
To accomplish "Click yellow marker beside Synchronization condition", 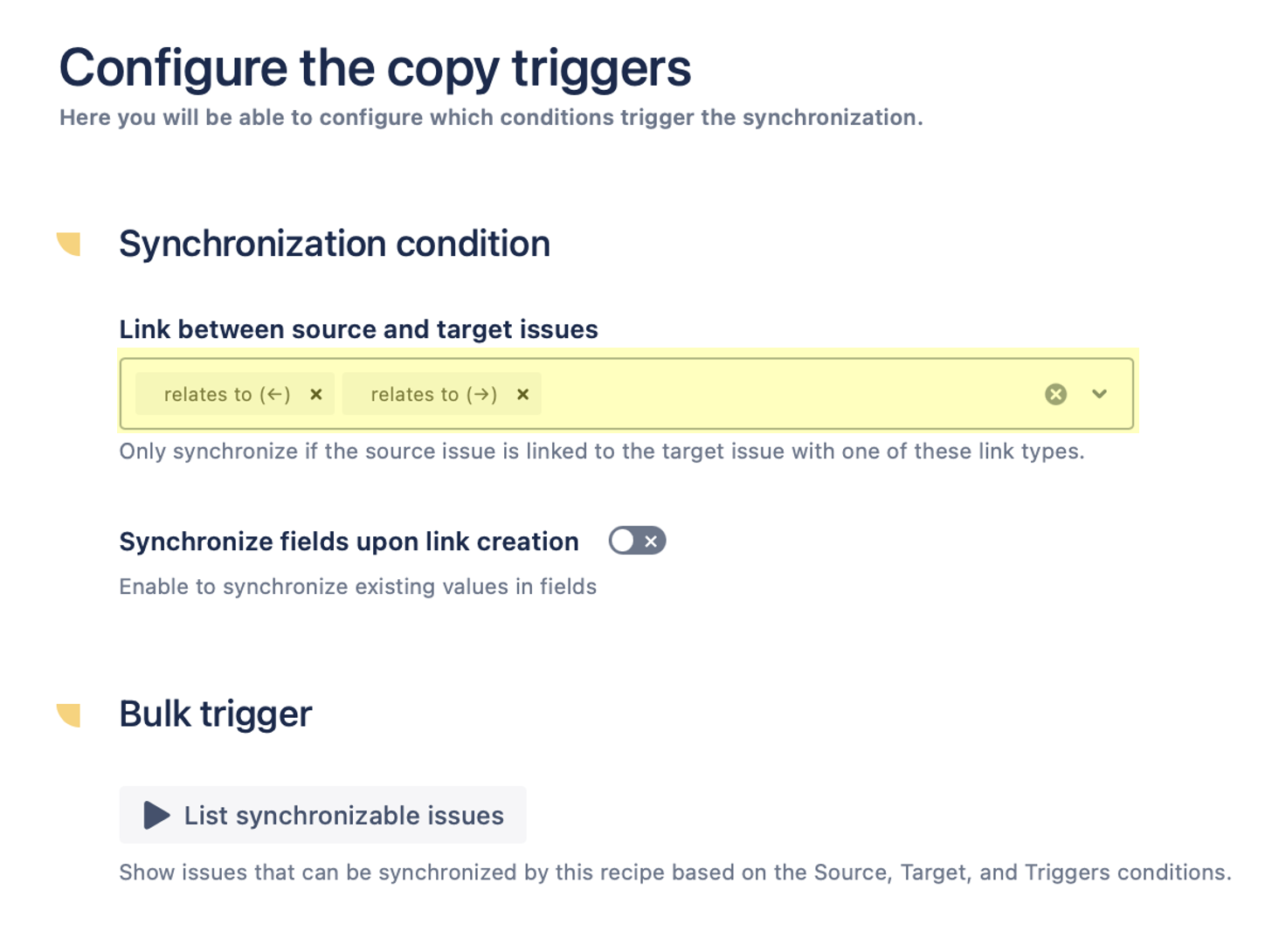I will (x=69, y=244).
